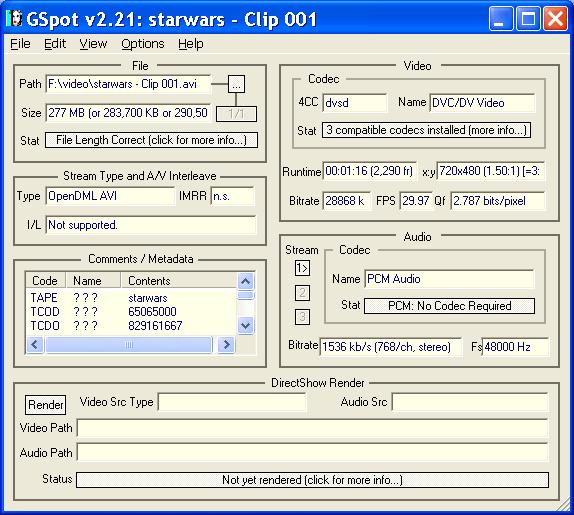Open the Options menu
The image size is (574, 515).
click(143, 44)
